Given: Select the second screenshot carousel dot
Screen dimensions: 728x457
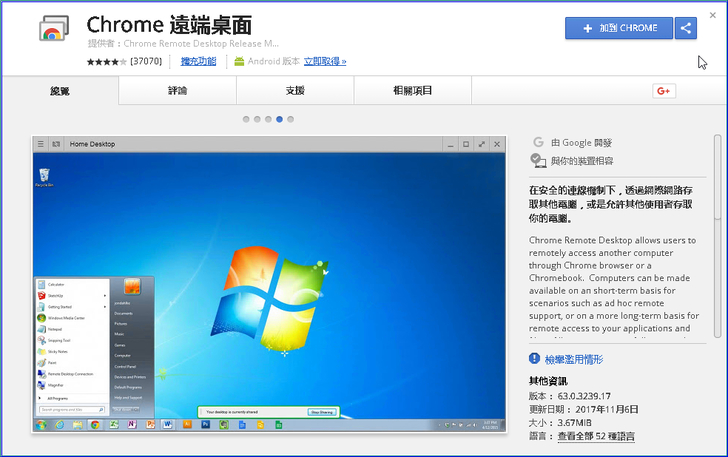Looking at the screenshot, I should coord(257,119).
